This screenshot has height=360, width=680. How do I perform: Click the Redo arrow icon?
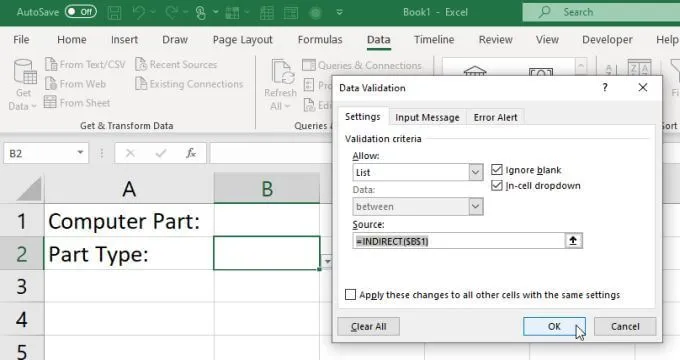click(x=171, y=13)
